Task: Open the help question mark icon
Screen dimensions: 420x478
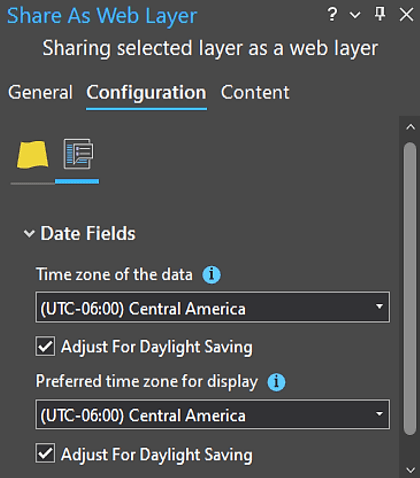Action: (x=332, y=15)
